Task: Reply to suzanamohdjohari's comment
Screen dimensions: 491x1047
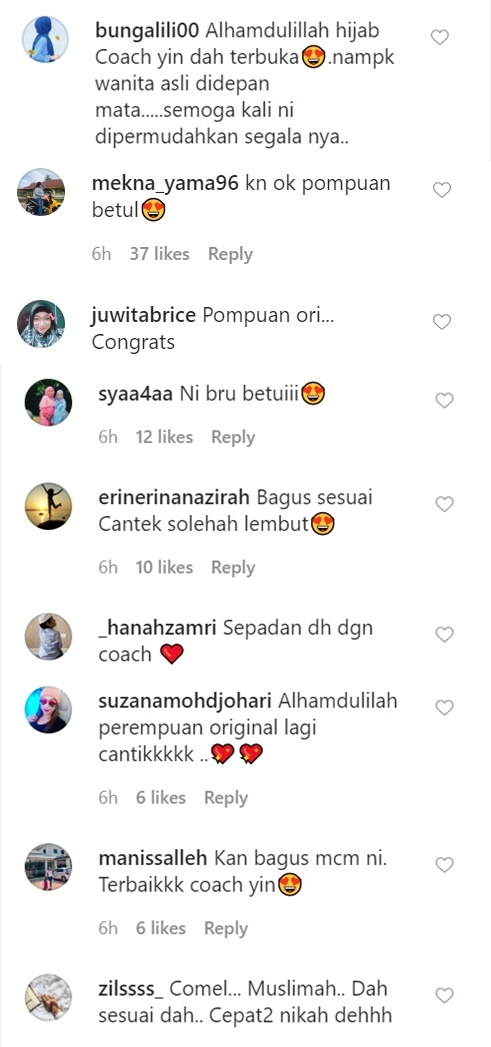Action: pyautogui.click(x=226, y=798)
